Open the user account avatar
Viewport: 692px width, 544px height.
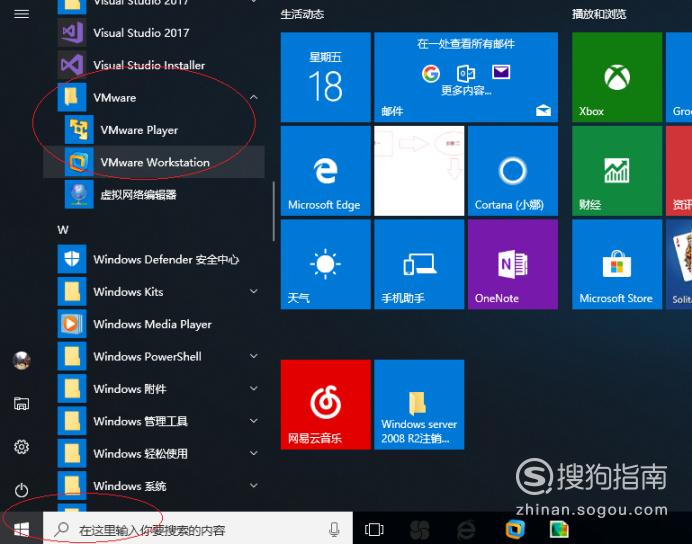pos(22,360)
